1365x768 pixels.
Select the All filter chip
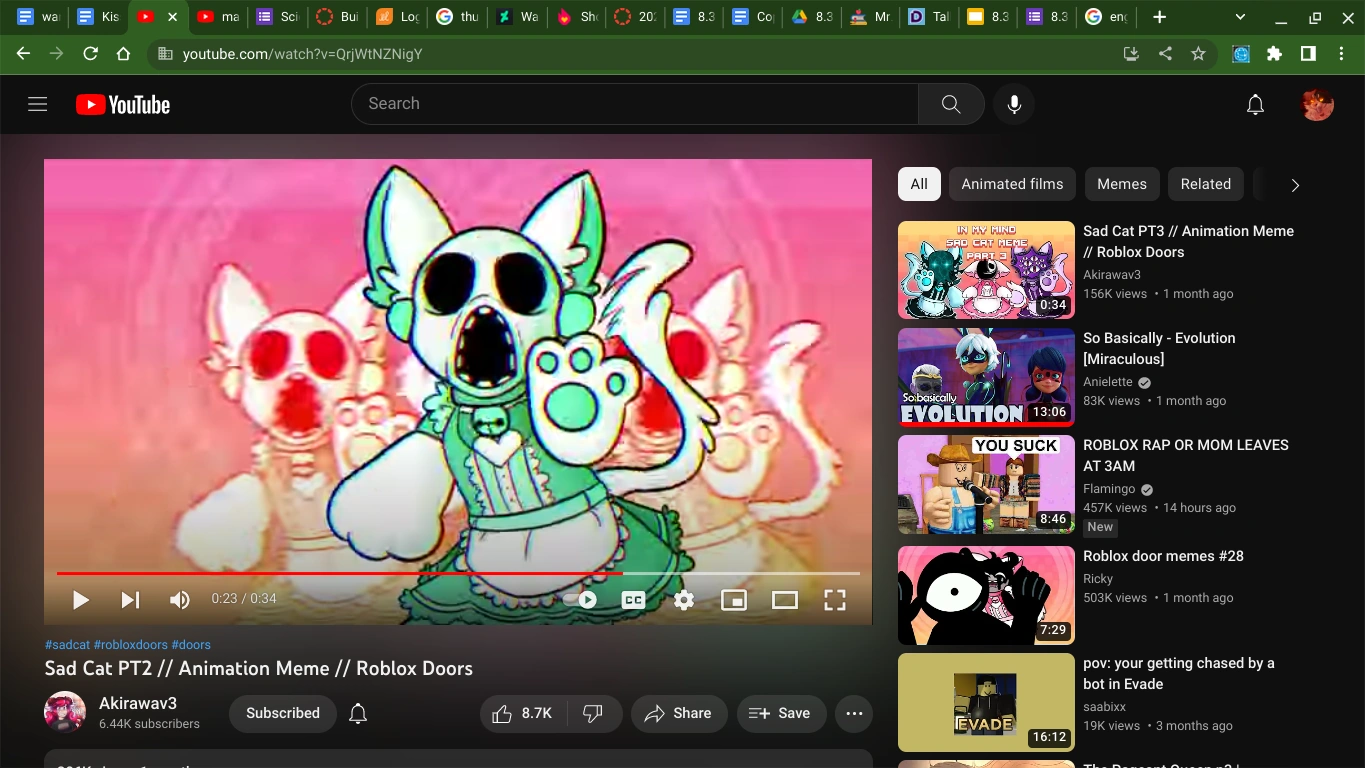coord(919,184)
